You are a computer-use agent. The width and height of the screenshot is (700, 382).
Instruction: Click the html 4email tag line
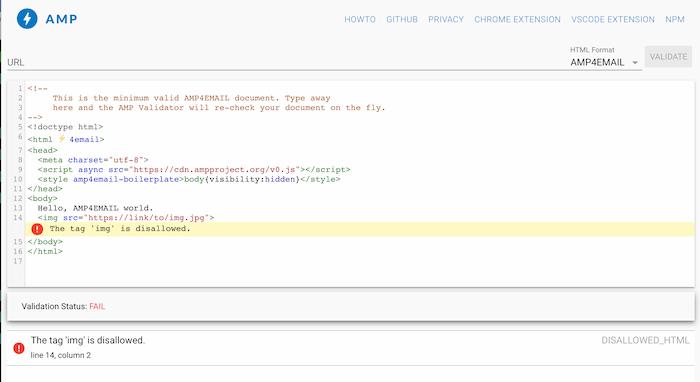click(66, 140)
